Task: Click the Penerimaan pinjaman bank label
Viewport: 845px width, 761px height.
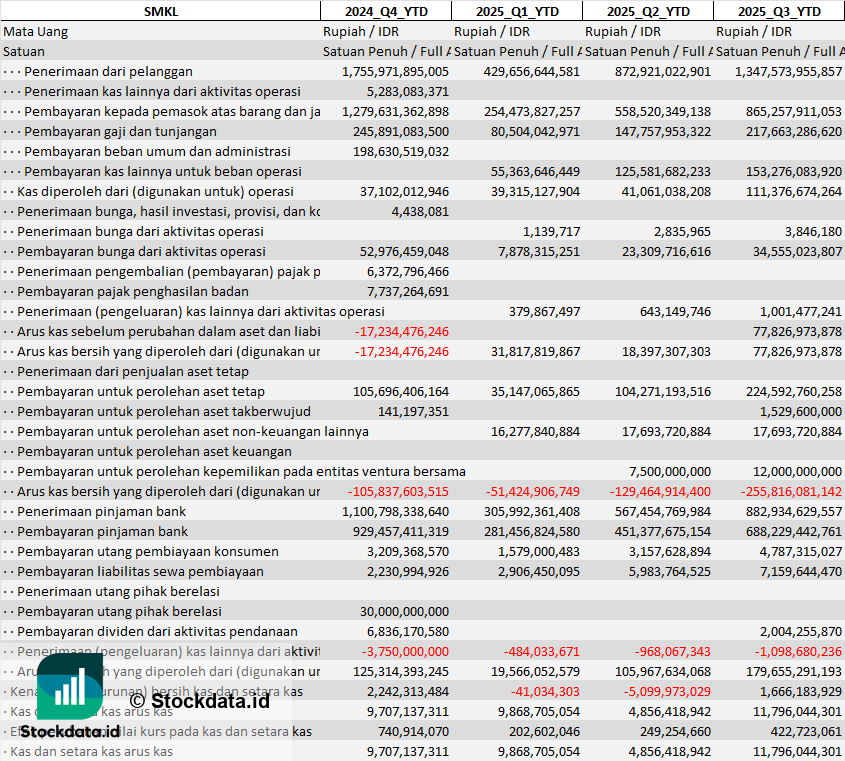Action: 101,511
